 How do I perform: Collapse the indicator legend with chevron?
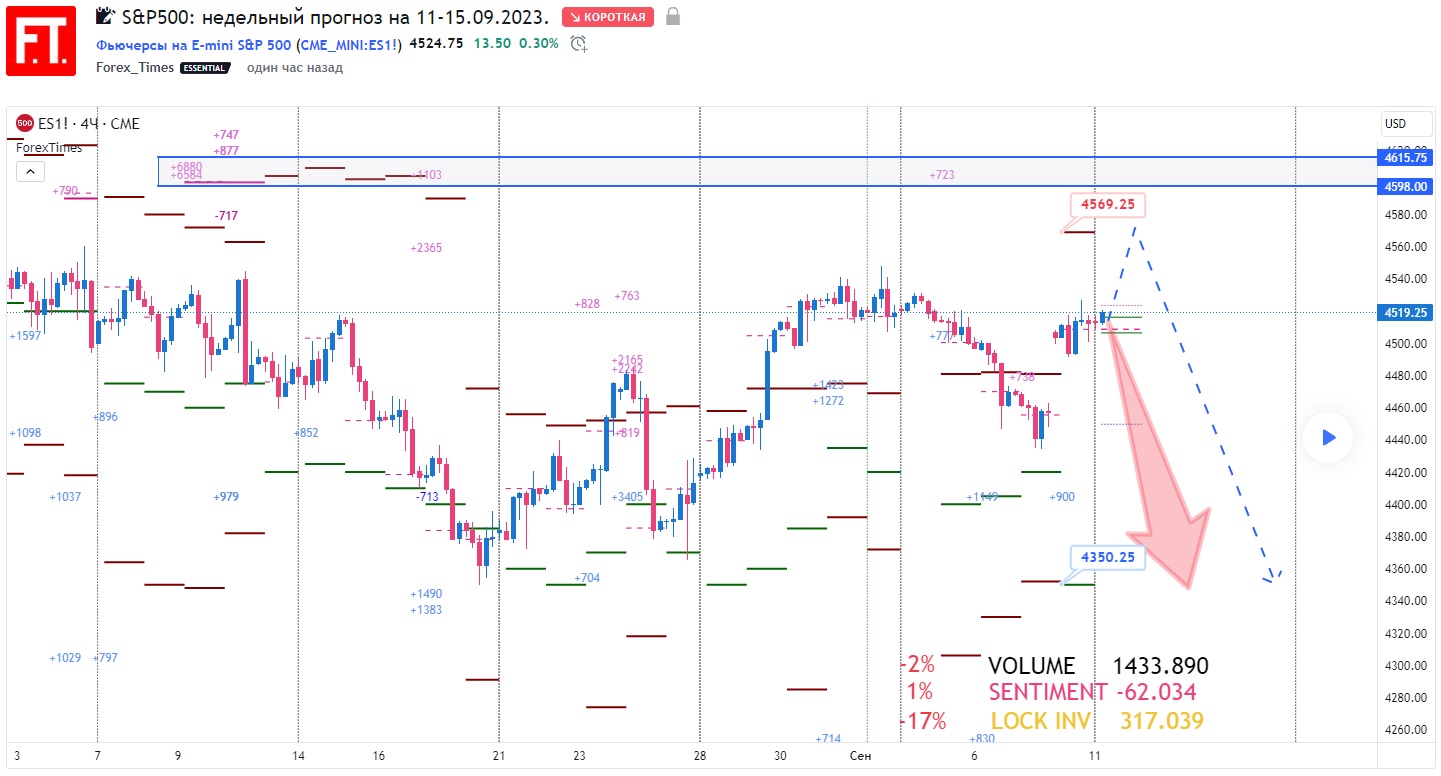pos(30,172)
